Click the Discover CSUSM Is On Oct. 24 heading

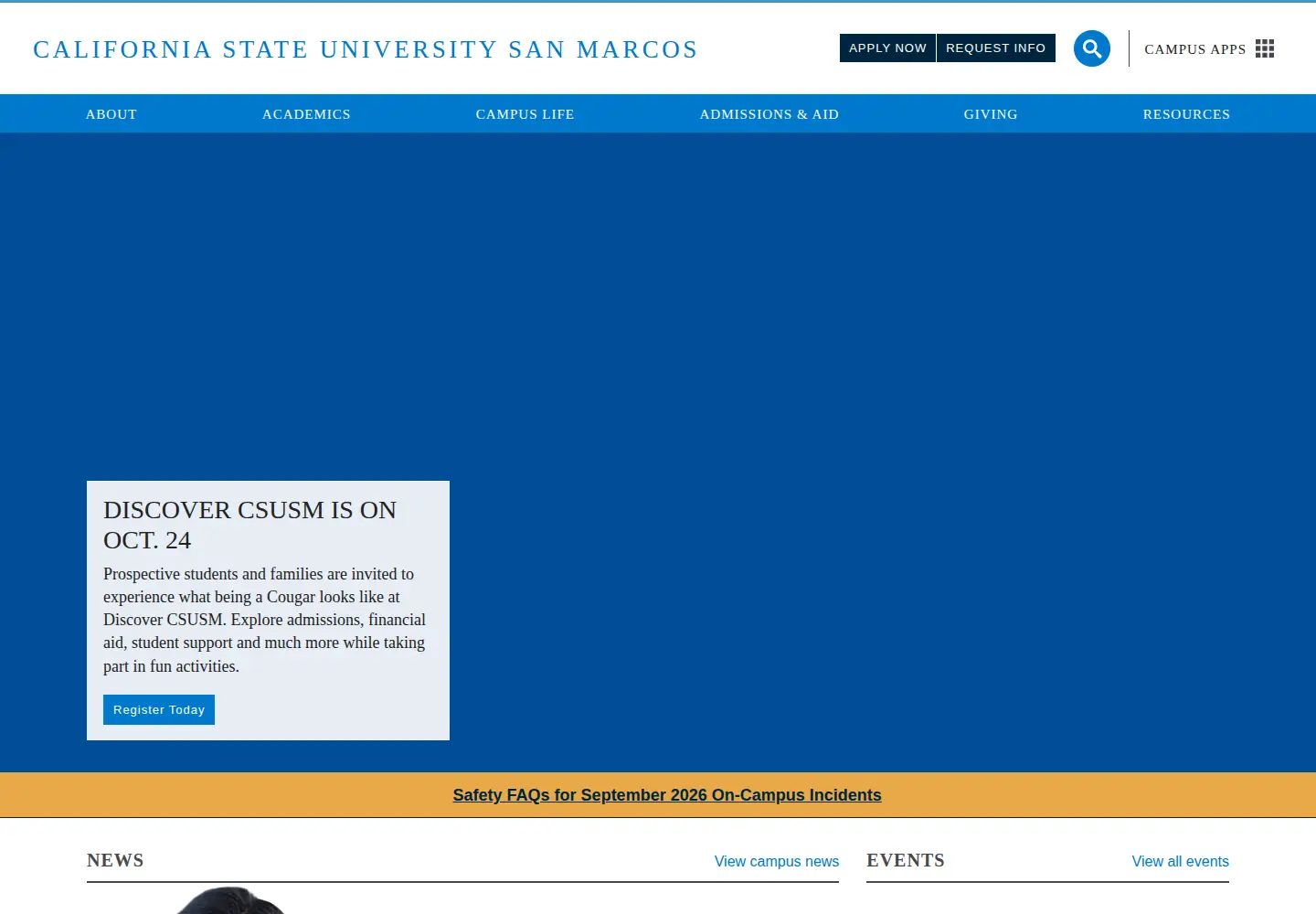(x=250, y=525)
